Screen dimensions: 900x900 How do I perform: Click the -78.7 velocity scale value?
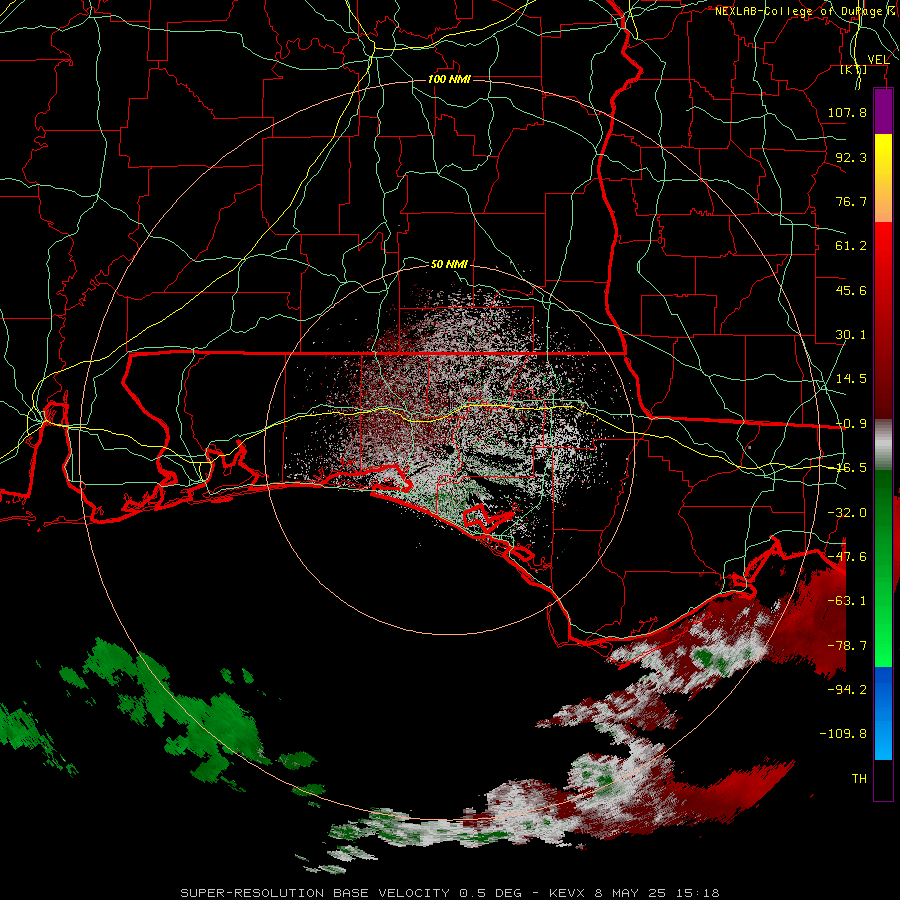point(847,646)
